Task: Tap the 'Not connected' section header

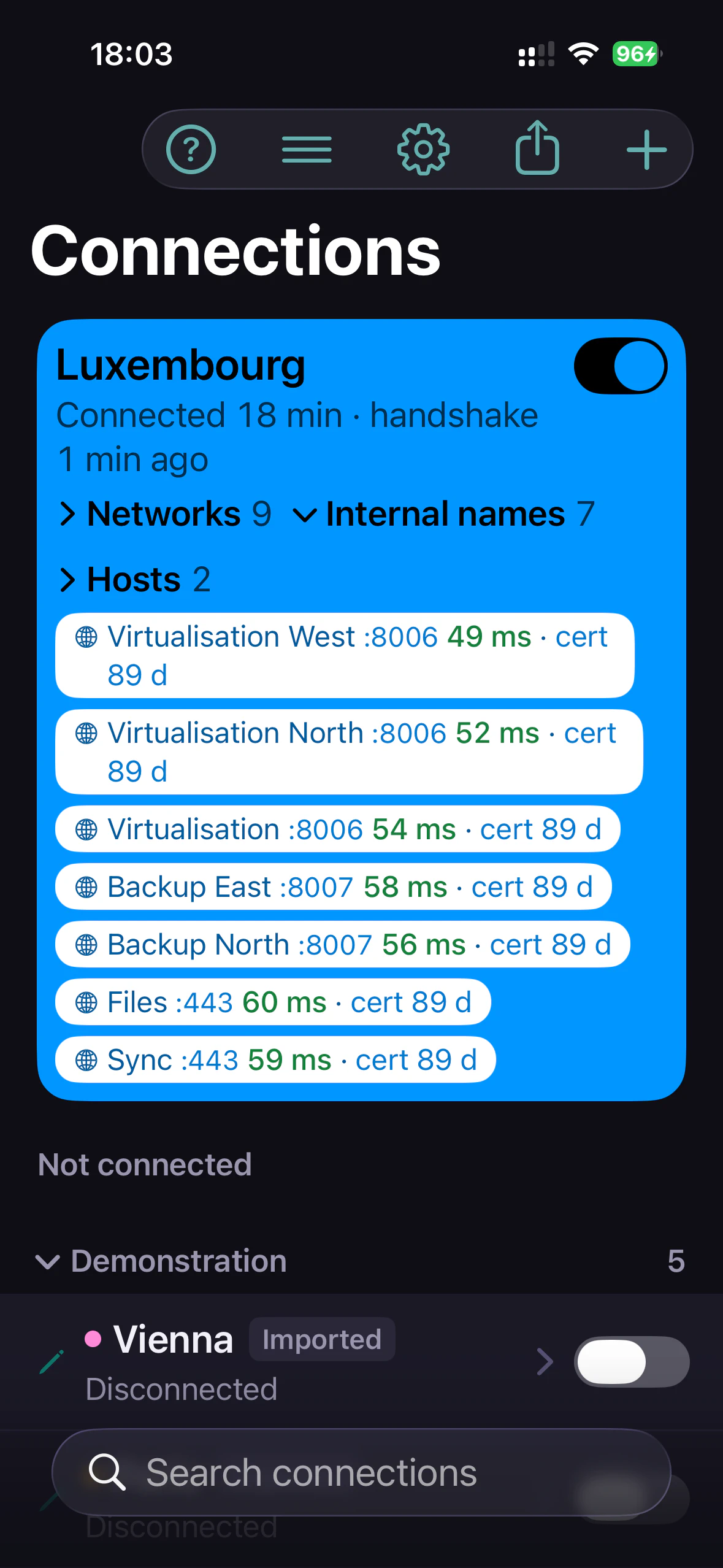Action: tap(145, 1164)
